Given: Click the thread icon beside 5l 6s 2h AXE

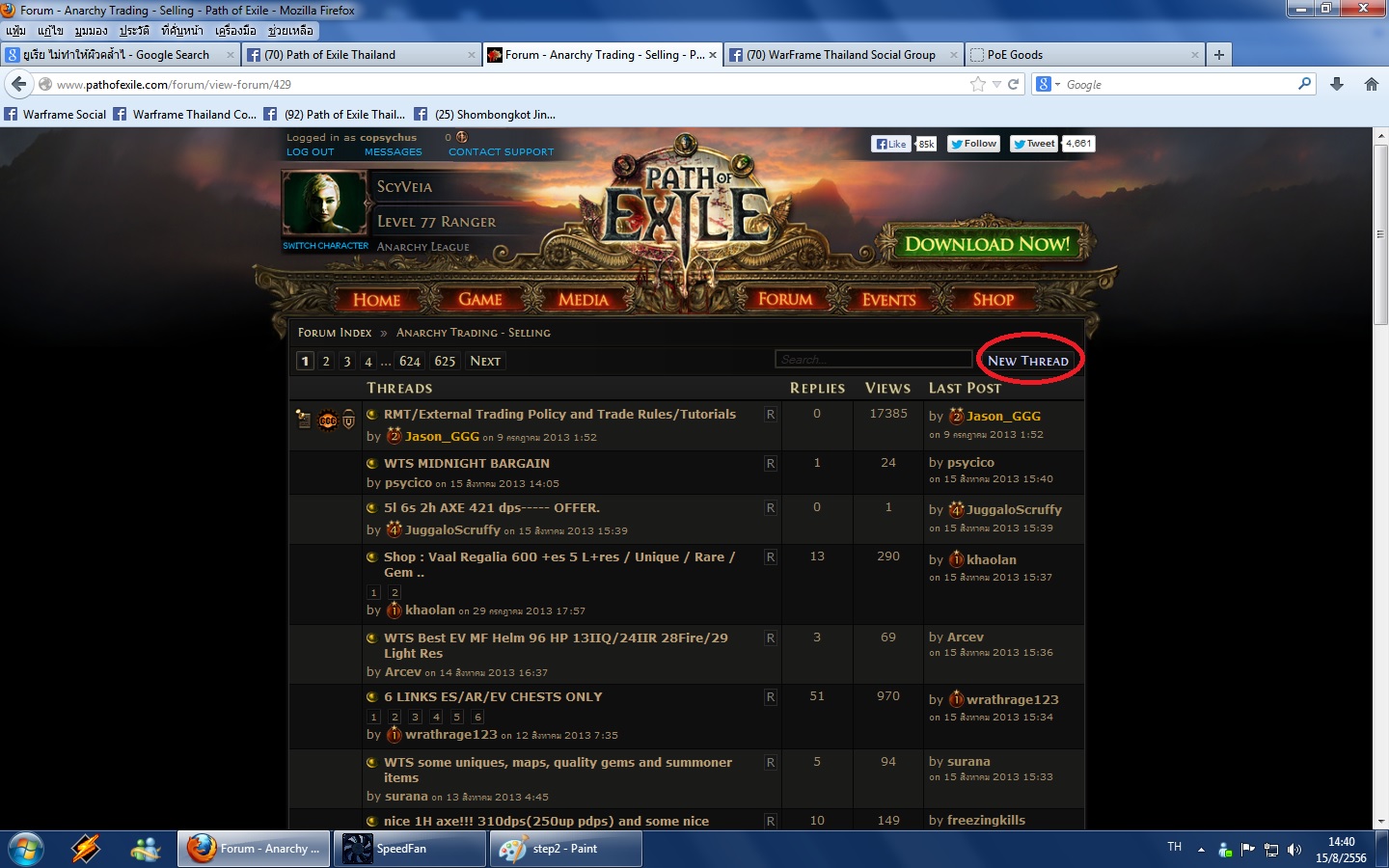Looking at the screenshot, I should (x=372, y=507).
